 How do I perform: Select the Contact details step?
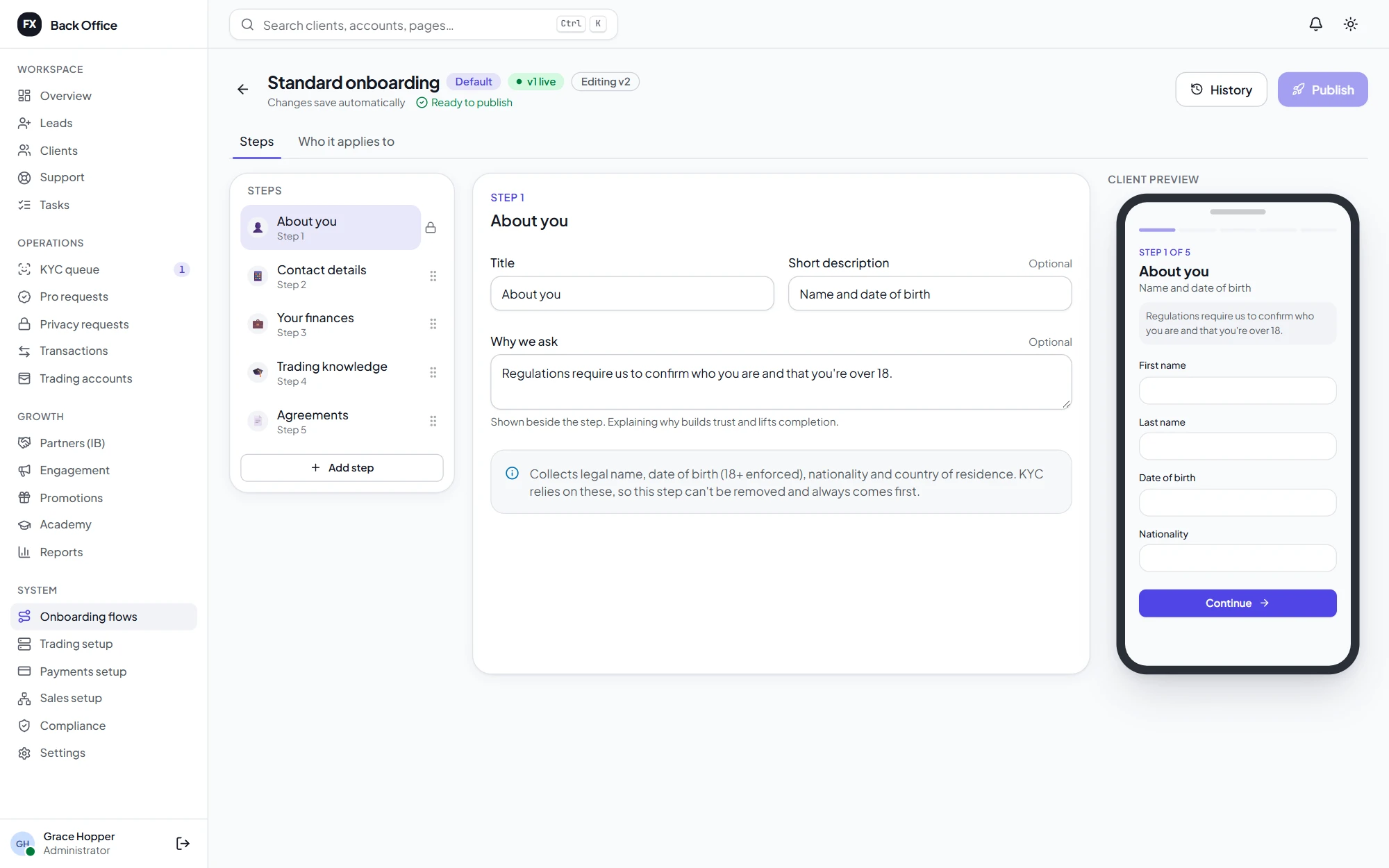tap(331, 276)
